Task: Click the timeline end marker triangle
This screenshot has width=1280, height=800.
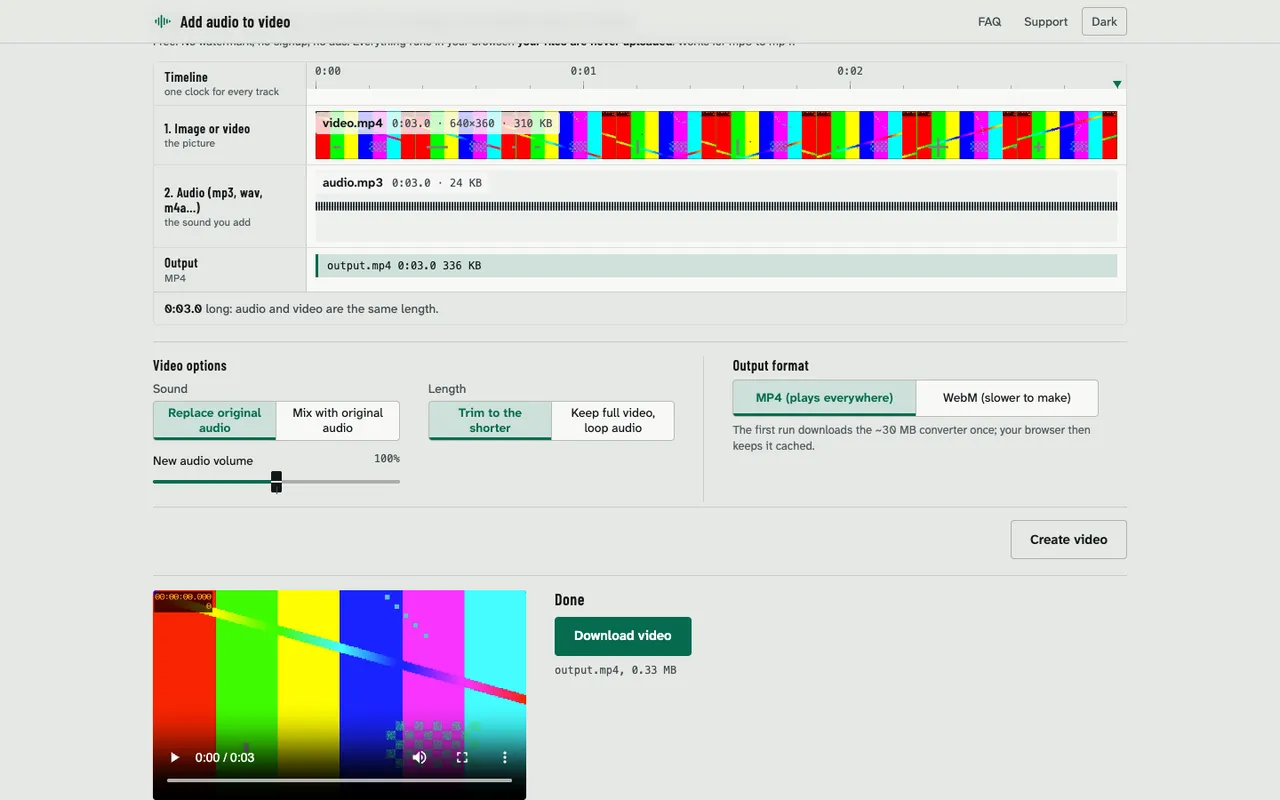Action: pos(1117,84)
